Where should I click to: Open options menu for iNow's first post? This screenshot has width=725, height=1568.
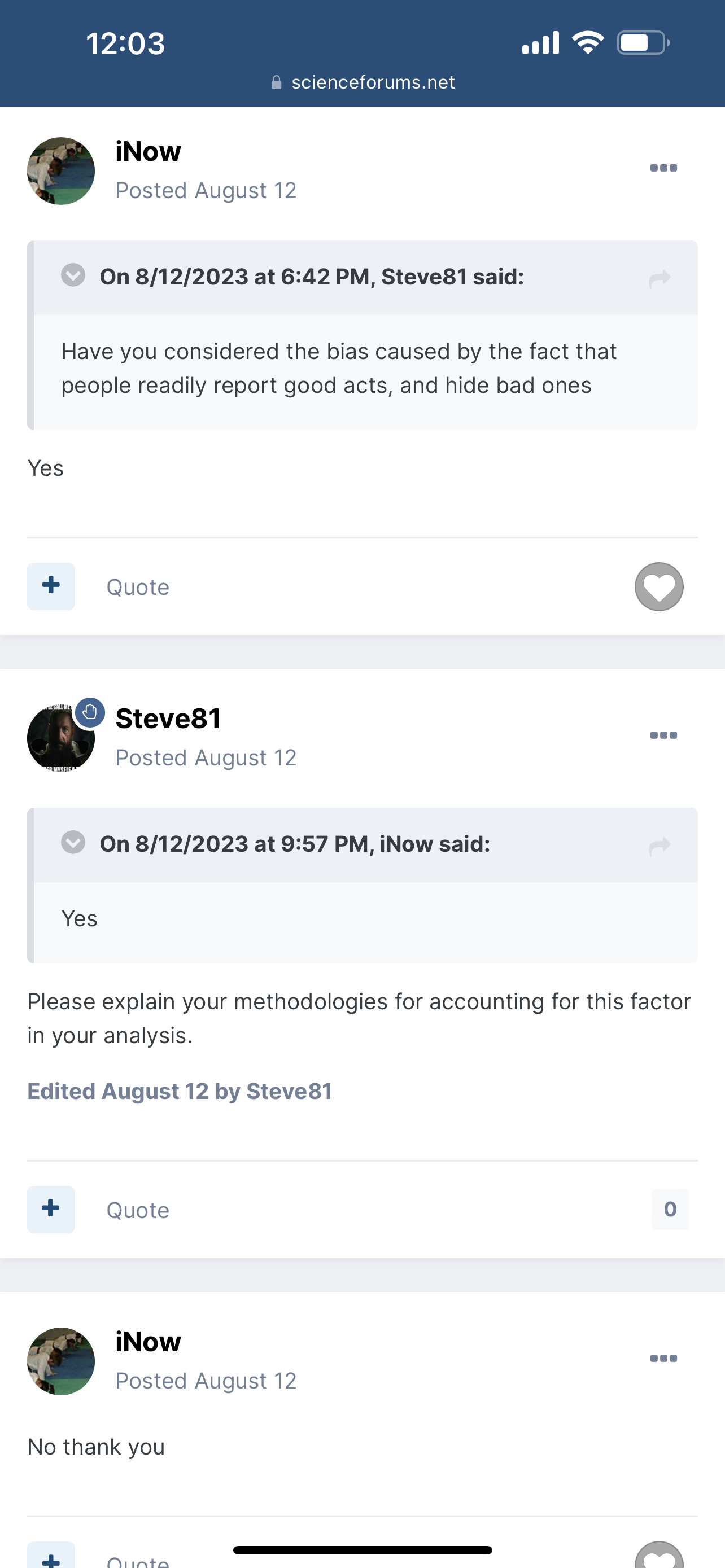663,168
